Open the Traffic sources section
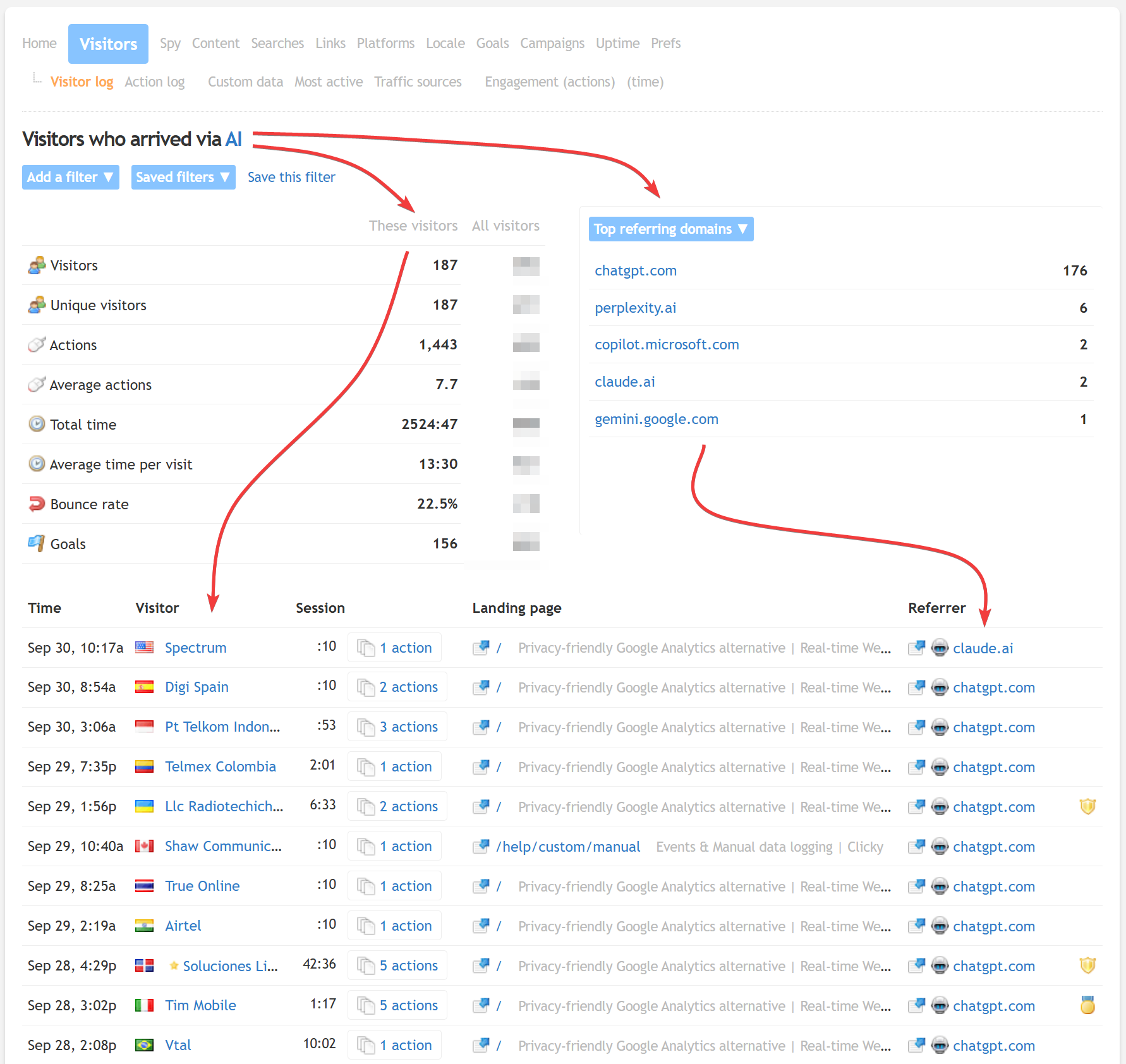This screenshot has height=1064, width=1126. pos(418,82)
